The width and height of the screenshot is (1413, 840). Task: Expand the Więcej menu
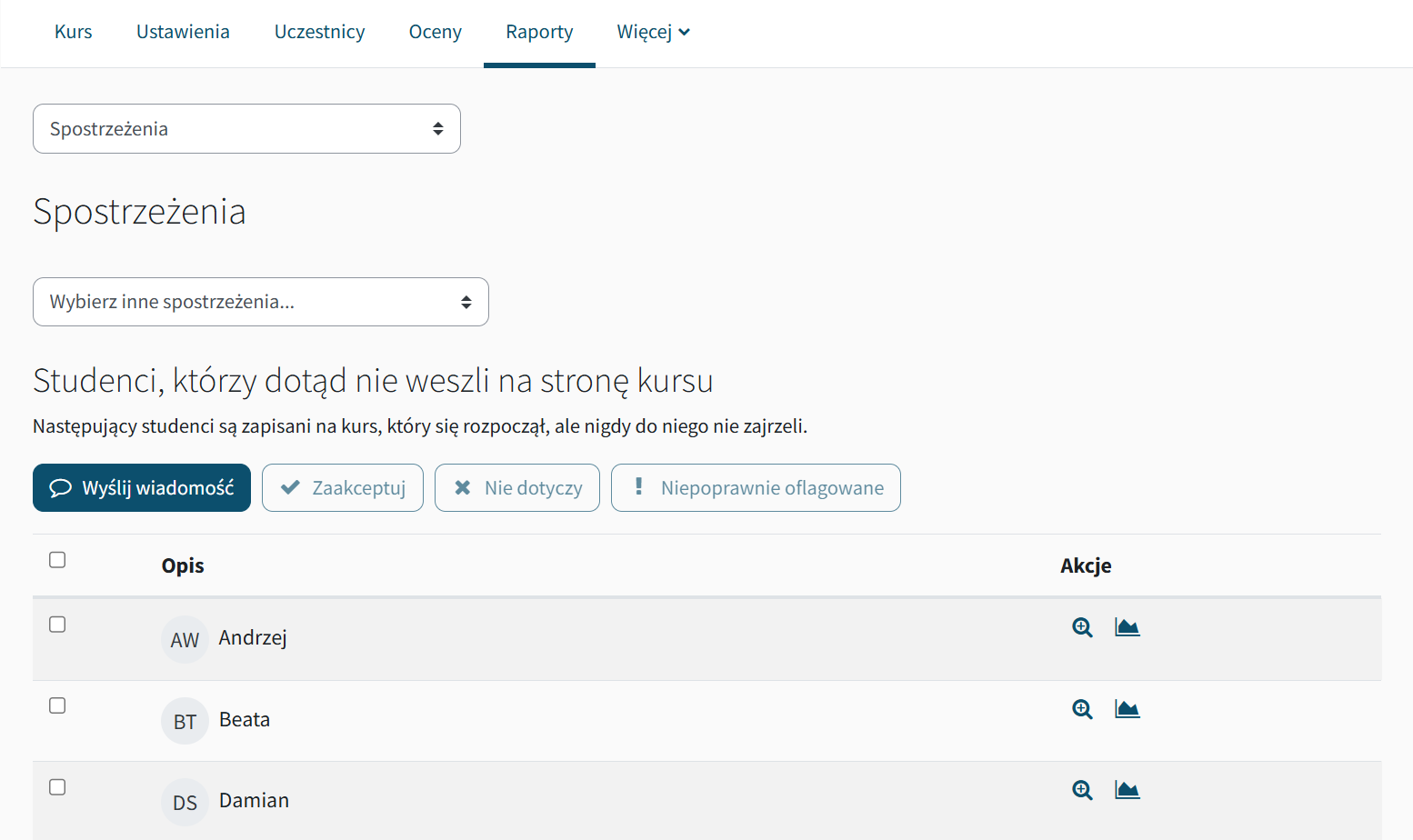pyautogui.click(x=653, y=33)
